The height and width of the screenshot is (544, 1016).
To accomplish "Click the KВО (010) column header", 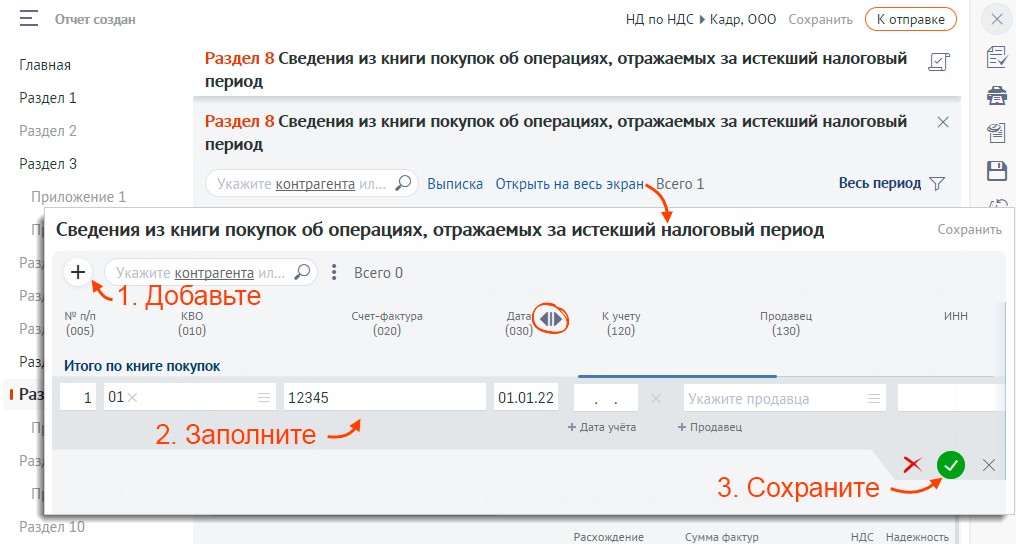I will [192, 323].
